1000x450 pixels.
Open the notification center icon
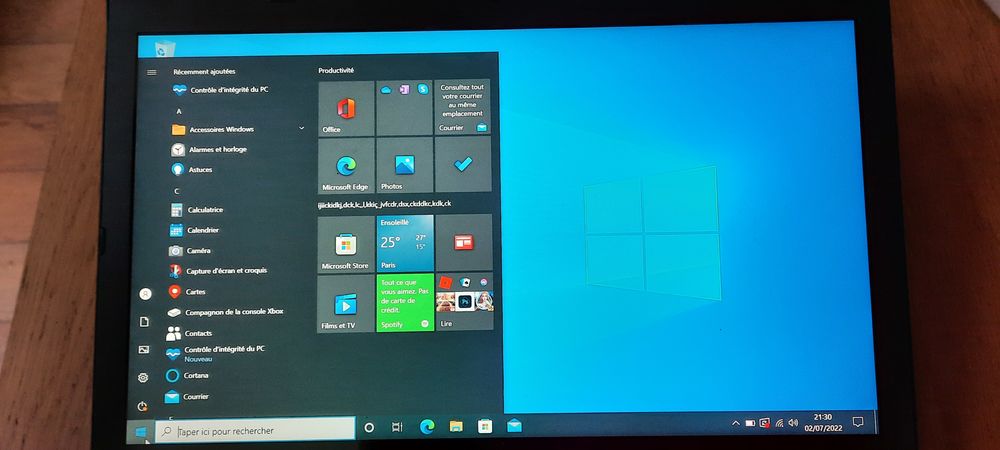click(x=858, y=421)
